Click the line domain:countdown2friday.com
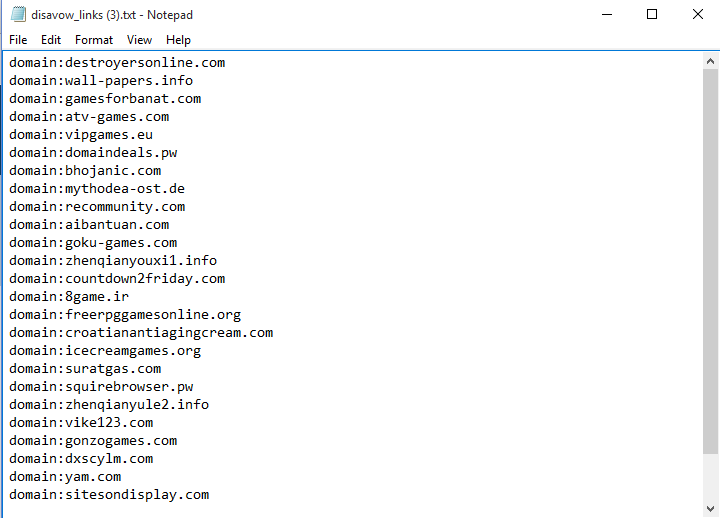Screen dimensions: 720x518 pyautogui.click(x=117, y=278)
